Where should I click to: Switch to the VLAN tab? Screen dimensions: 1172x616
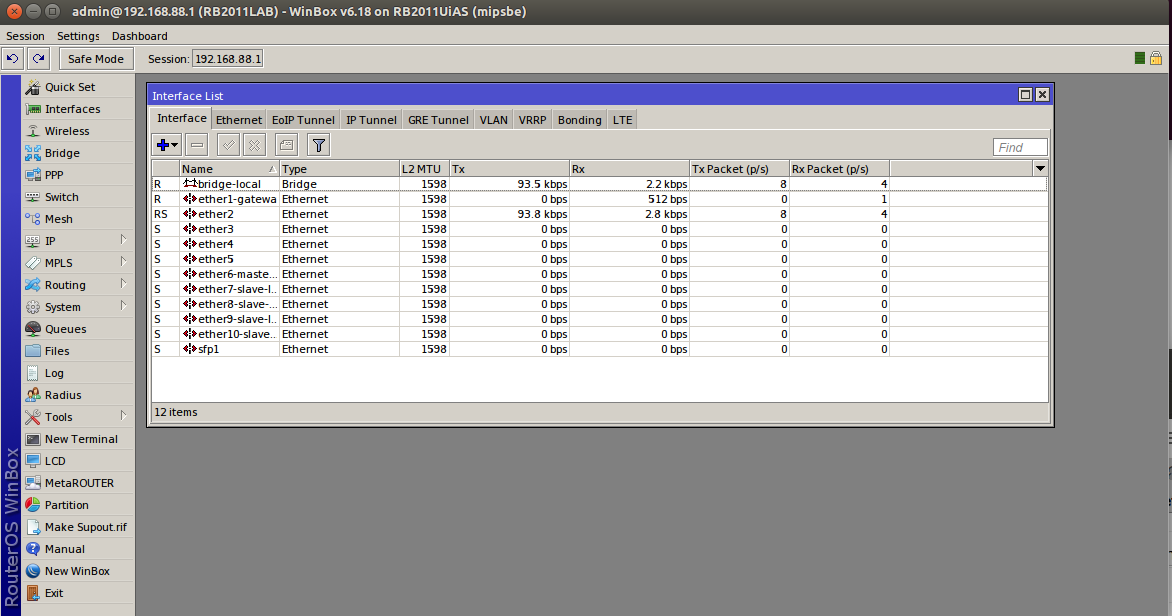493,120
